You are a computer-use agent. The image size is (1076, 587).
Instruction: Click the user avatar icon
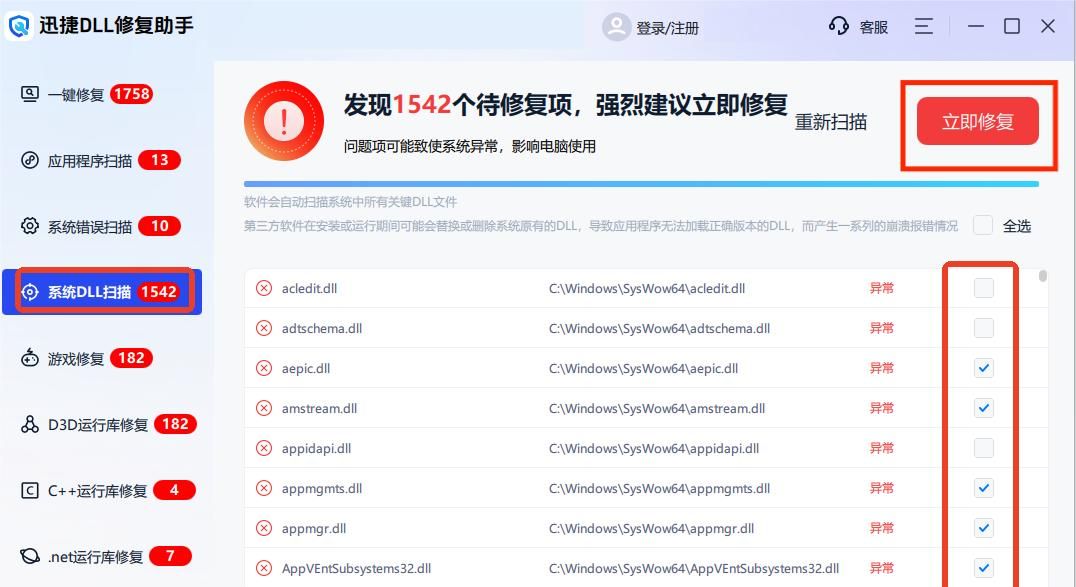point(616,27)
